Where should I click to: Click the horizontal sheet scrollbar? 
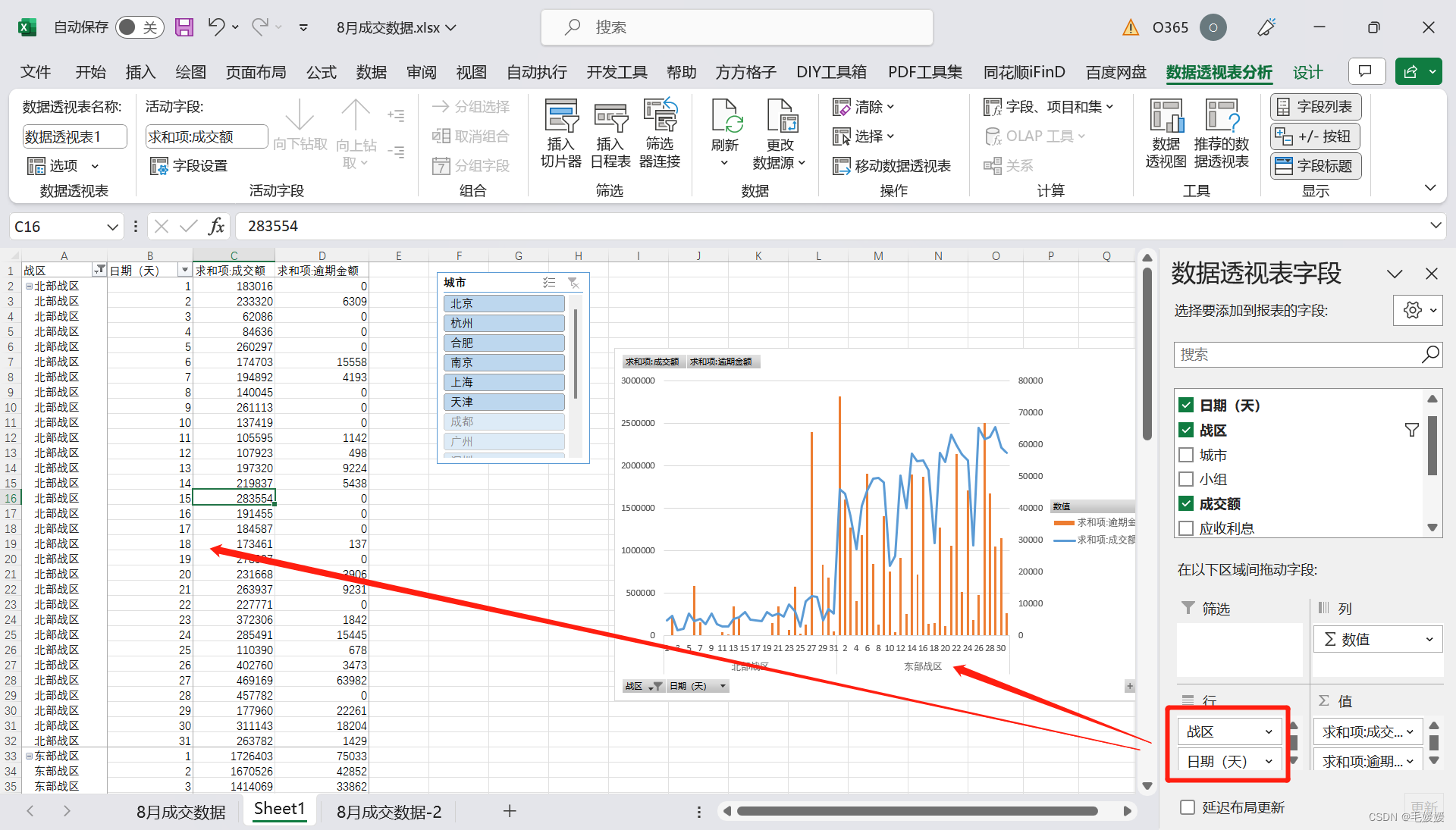917,811
